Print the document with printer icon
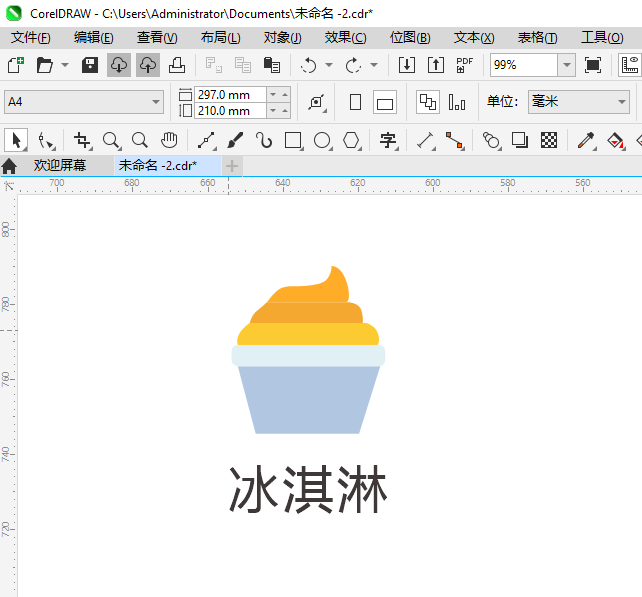The width and height of the screenshot is (642, 597). [177, 65]
